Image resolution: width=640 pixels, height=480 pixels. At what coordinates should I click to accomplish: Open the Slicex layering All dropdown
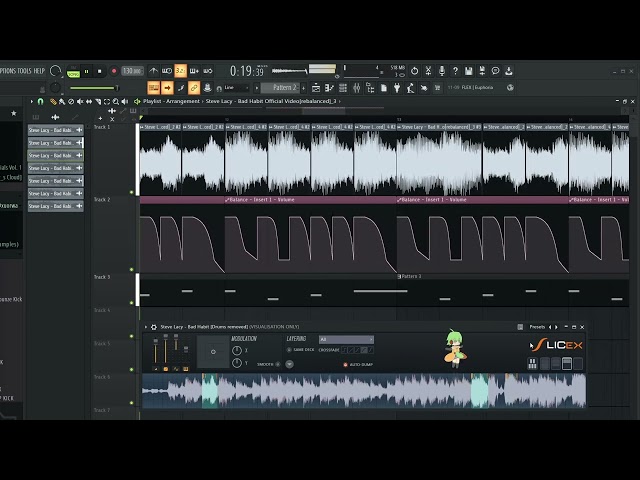click(346, 340)
